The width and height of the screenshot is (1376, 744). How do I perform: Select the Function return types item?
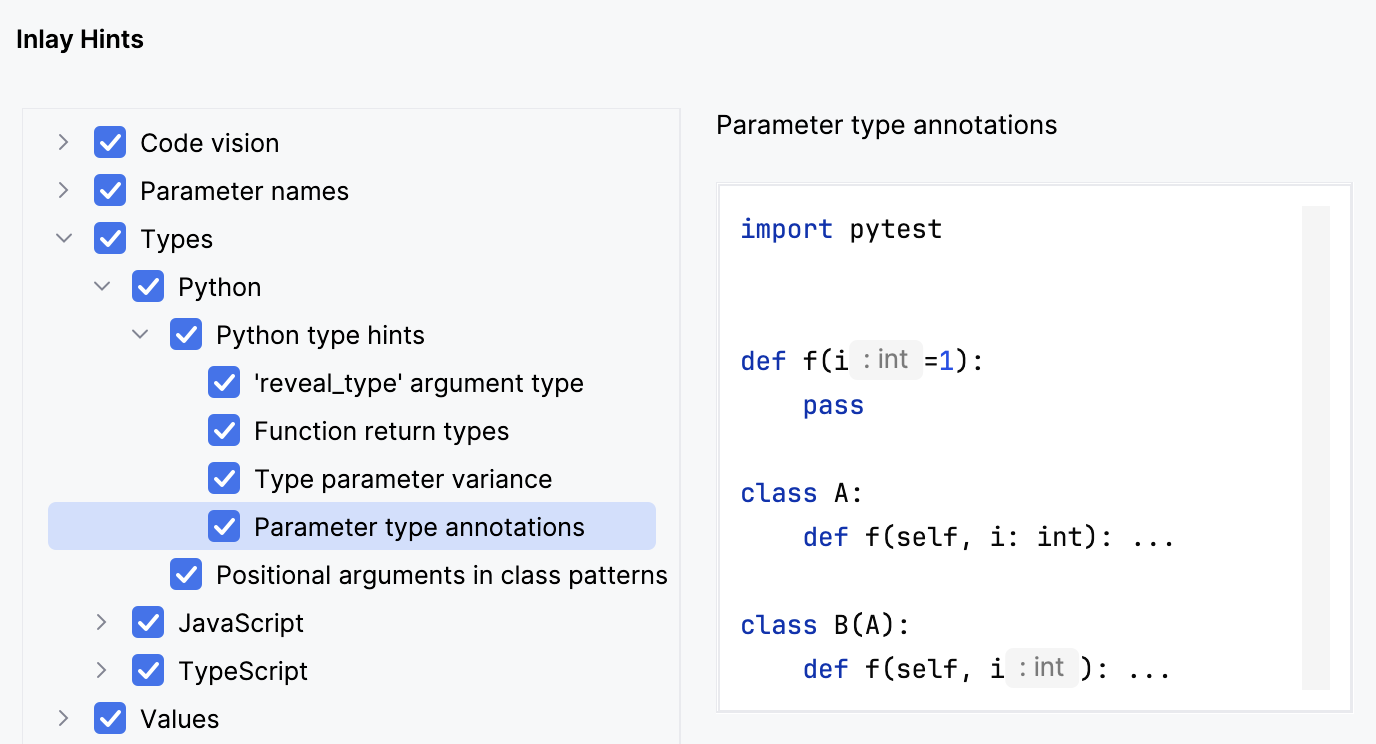(x=381, y=431)
